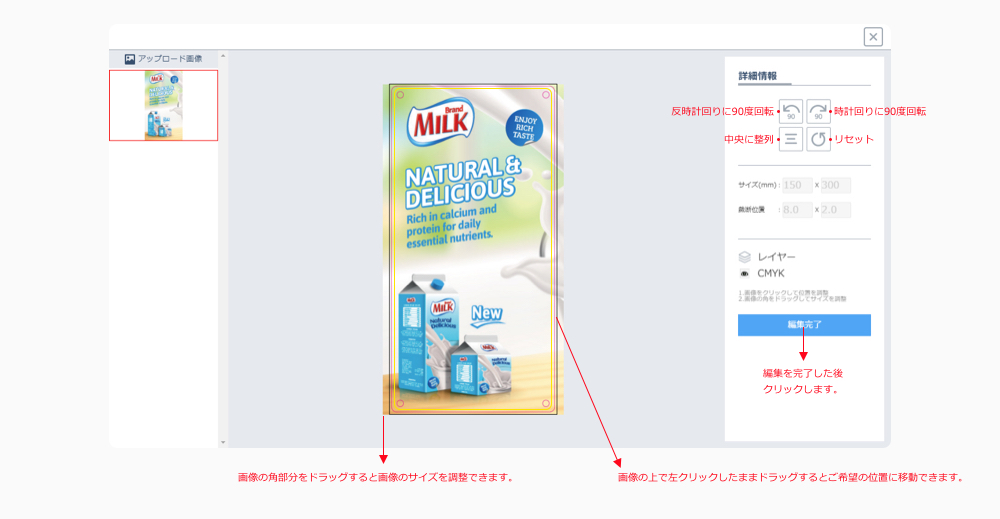Screen dimensions: 1000x519
Task: Toggle CMYK layer visibility eye
Action: coord(744,274)
